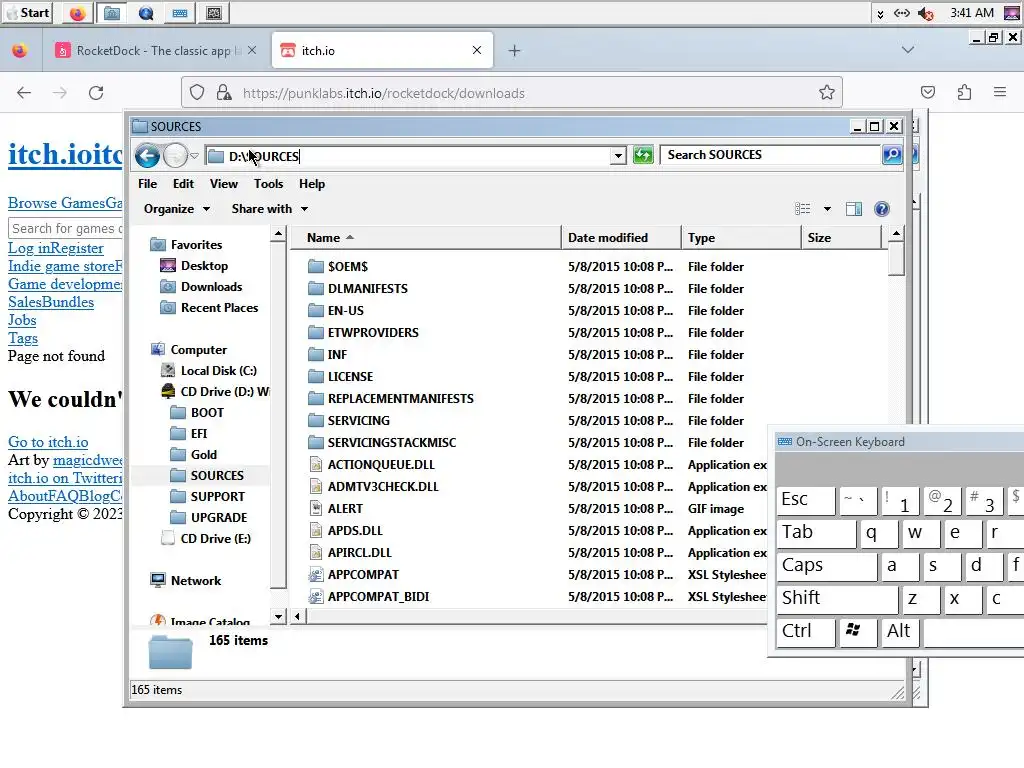This screenshot has width=1024, height=768.
Task: Expand the Share with dropdown
Action: coord(269,209)
